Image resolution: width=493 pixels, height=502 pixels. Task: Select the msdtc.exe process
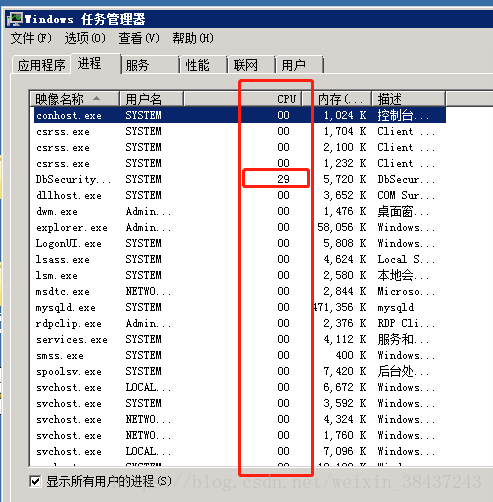click(x=240, y=291)
